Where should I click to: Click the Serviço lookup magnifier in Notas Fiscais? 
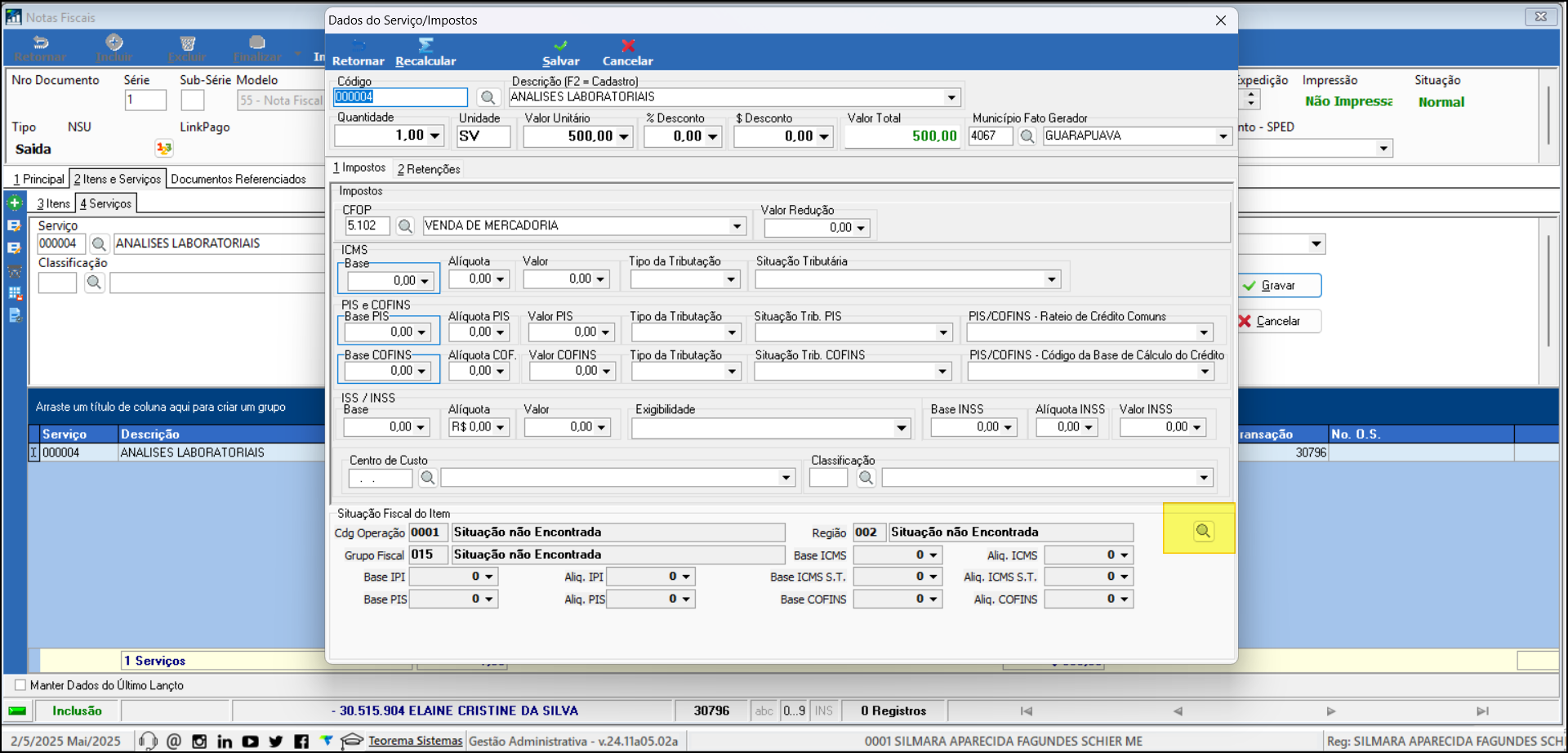99,244
